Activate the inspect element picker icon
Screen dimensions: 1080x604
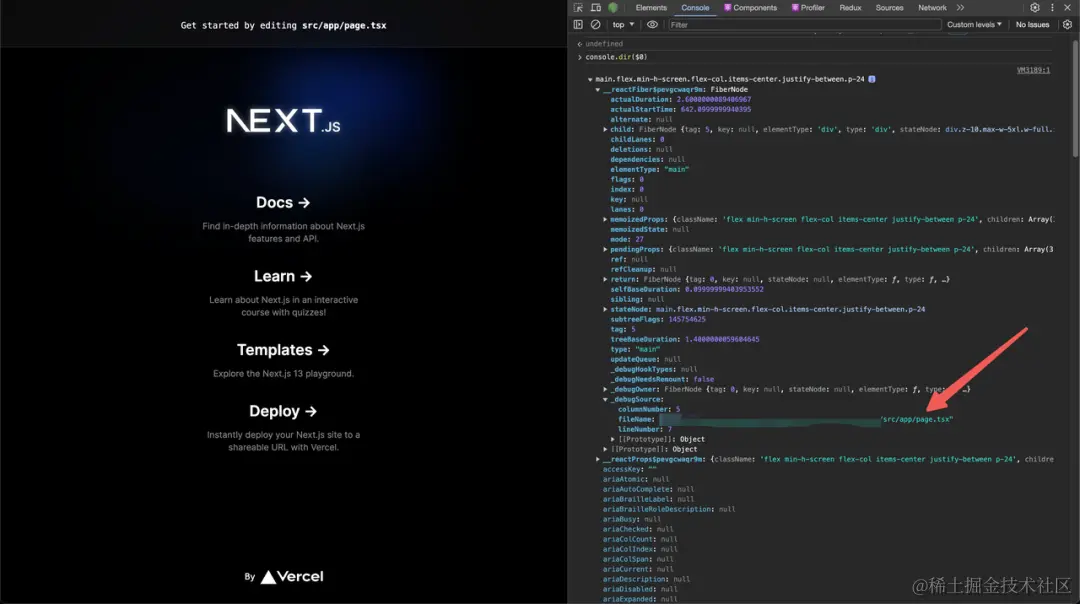tap(578, 8)
